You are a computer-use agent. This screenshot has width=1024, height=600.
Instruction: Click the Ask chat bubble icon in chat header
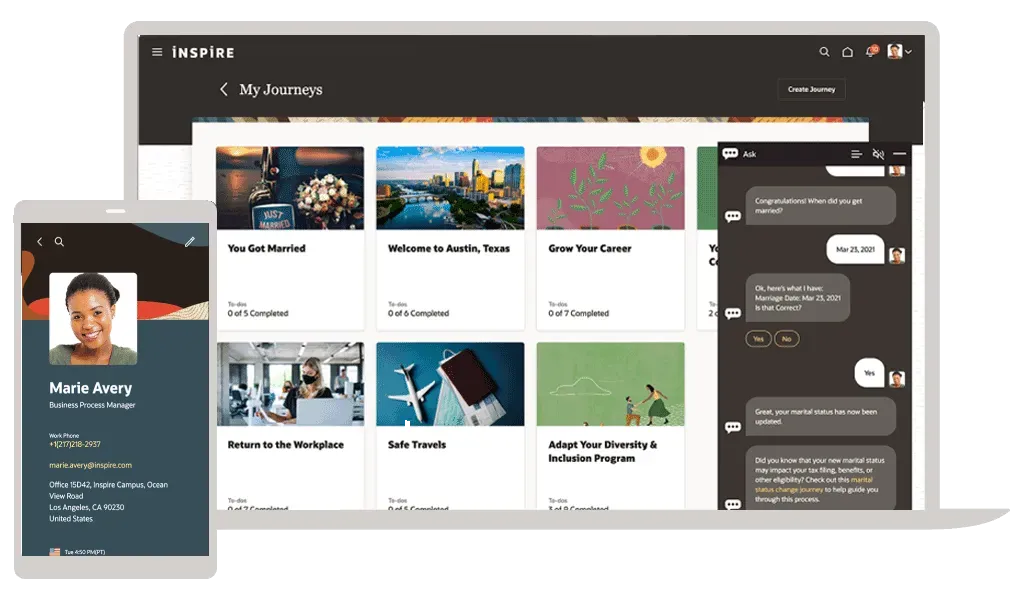pos(730,153)
